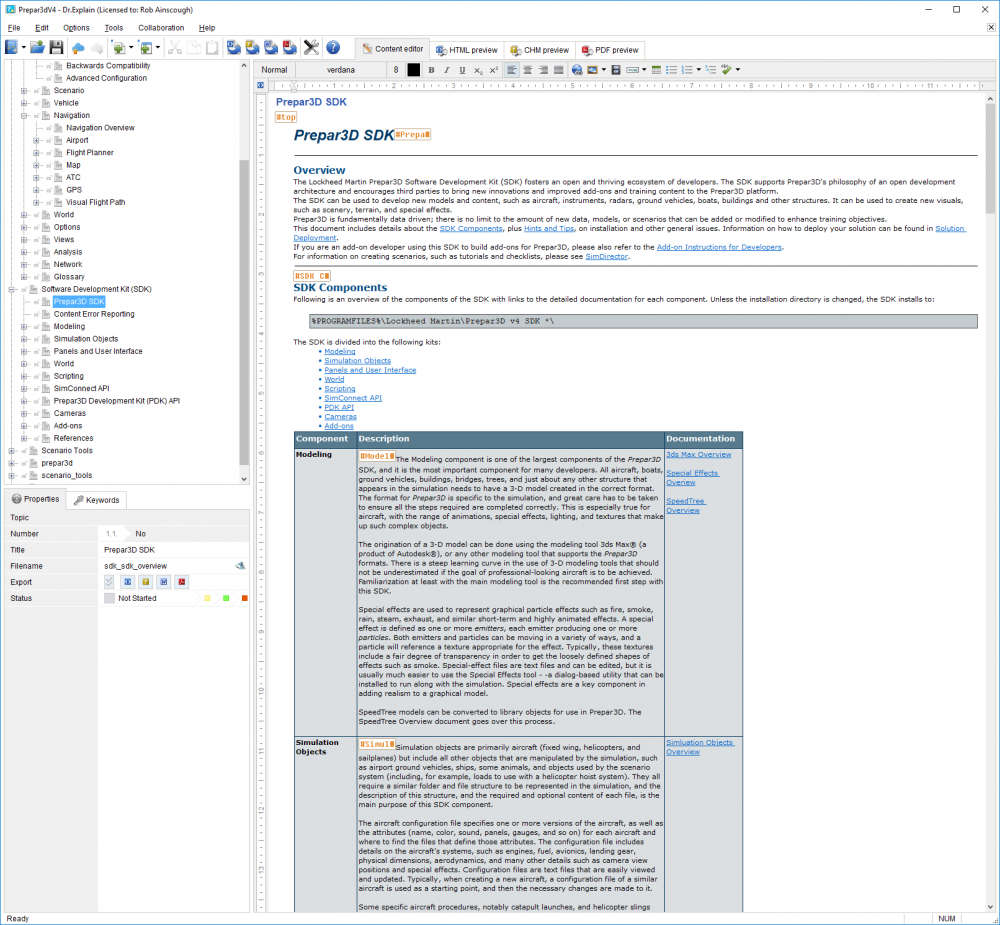Screen dimensions: 1000x925
Task: Open the verdana font dropdown
Action: (341, 70)
